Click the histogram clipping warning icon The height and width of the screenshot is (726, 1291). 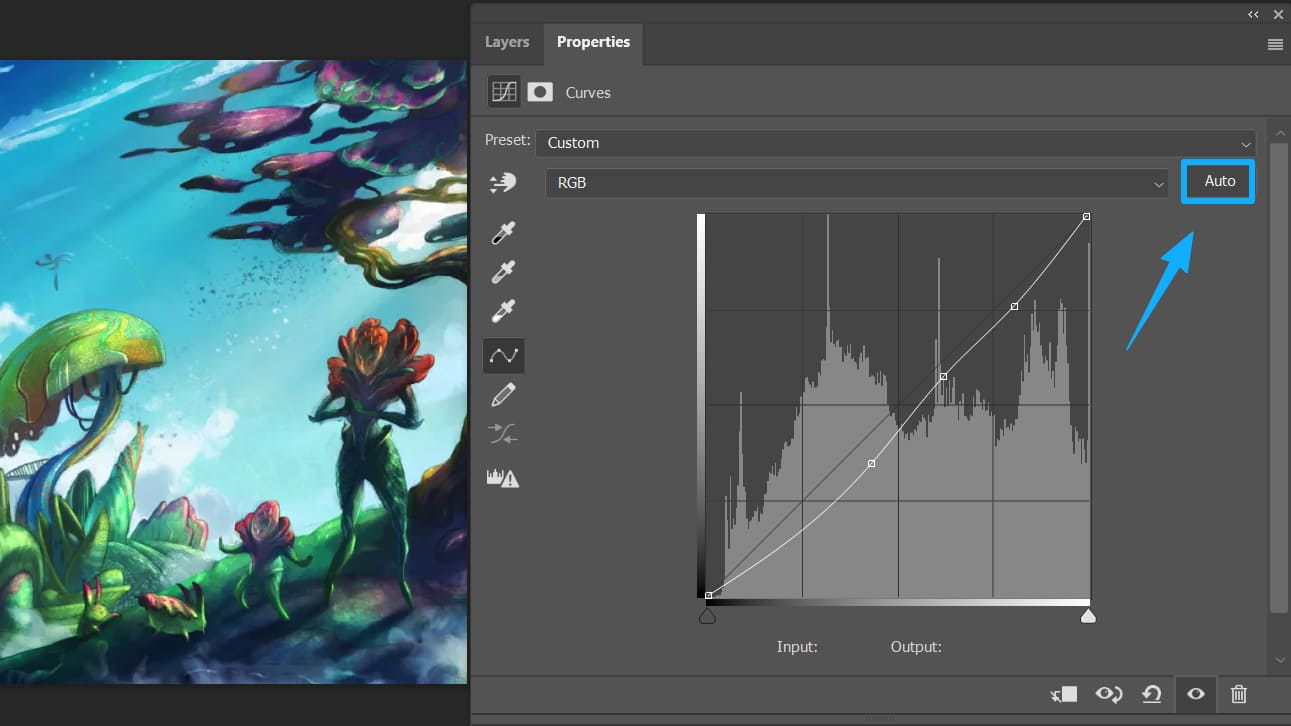click(503, 478)
